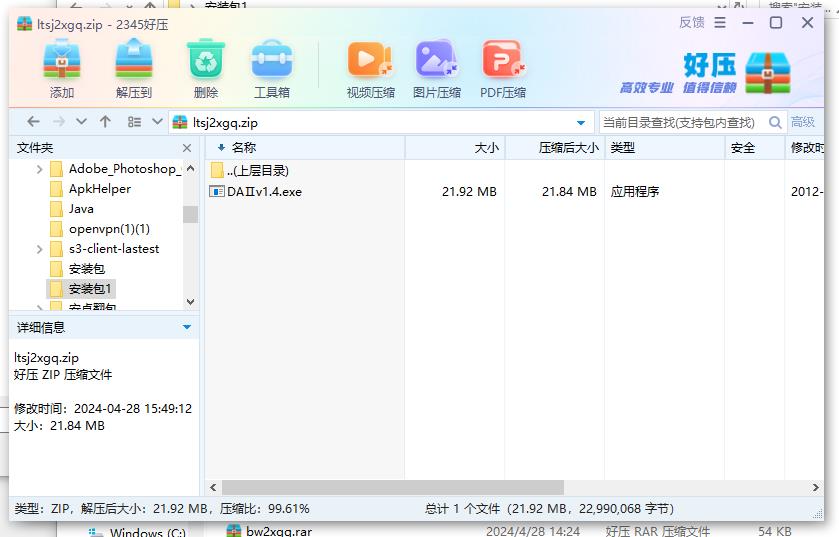The width and height of the screenshot is (839, 537).
Task: Open PDF压缩 compression tool
Action: (502, 69)
